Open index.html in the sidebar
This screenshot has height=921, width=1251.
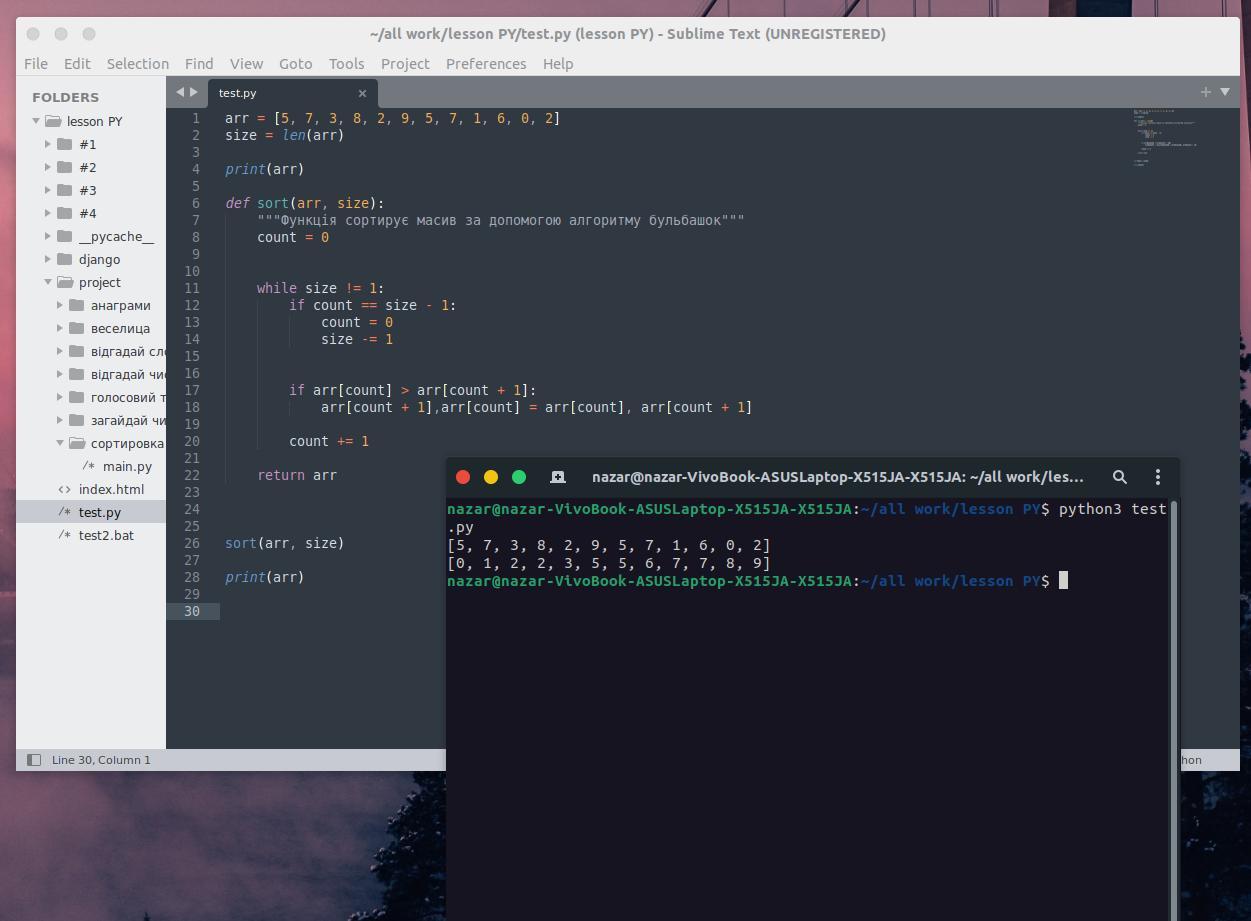111,489
